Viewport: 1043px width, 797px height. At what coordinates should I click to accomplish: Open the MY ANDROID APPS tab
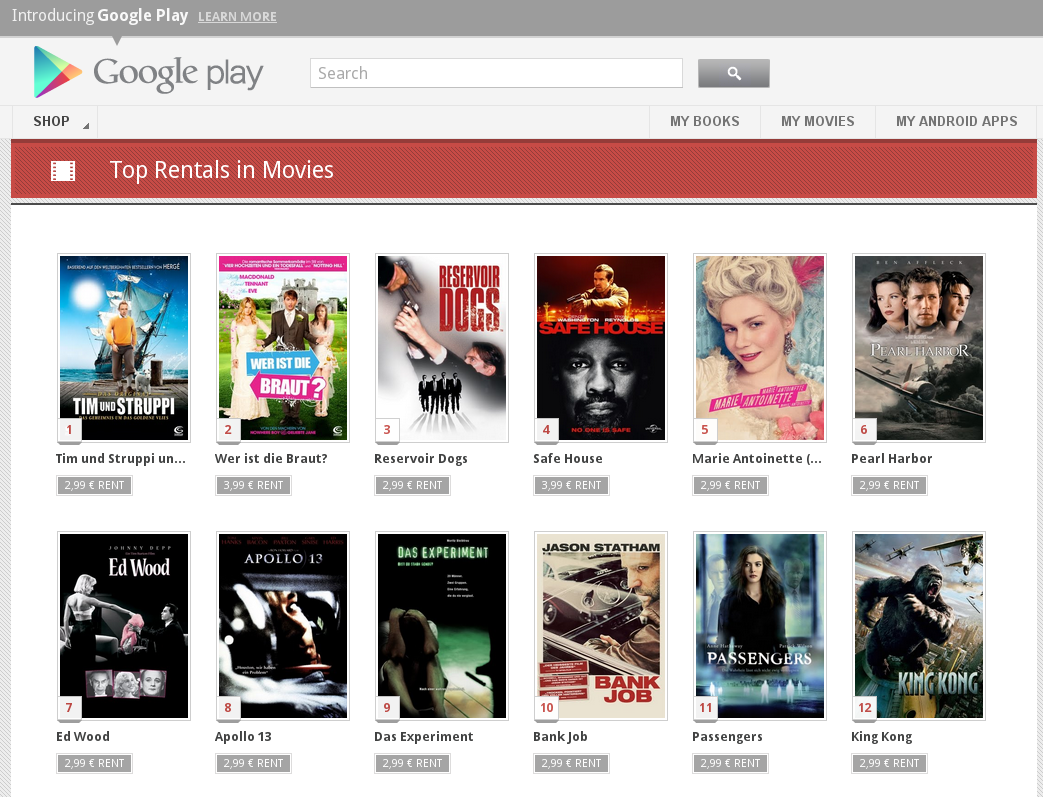point(957,122)
